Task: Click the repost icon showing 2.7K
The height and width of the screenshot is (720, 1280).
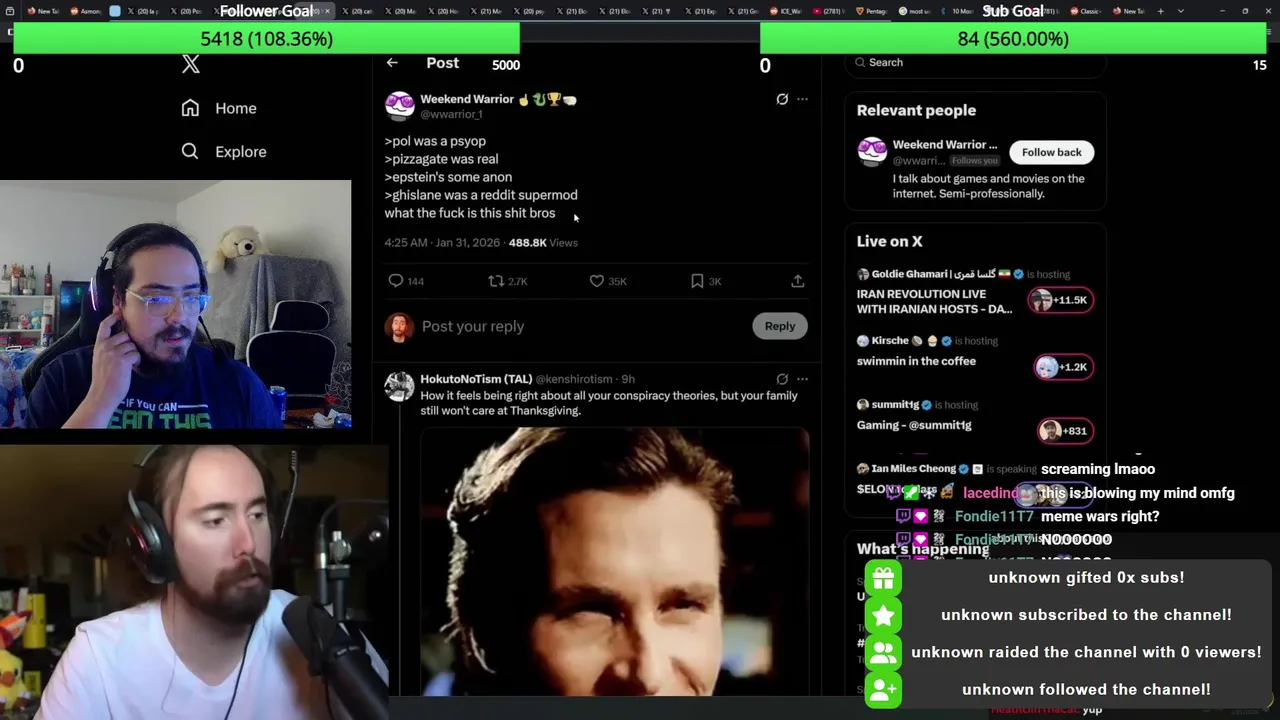Action: point(496,281)
